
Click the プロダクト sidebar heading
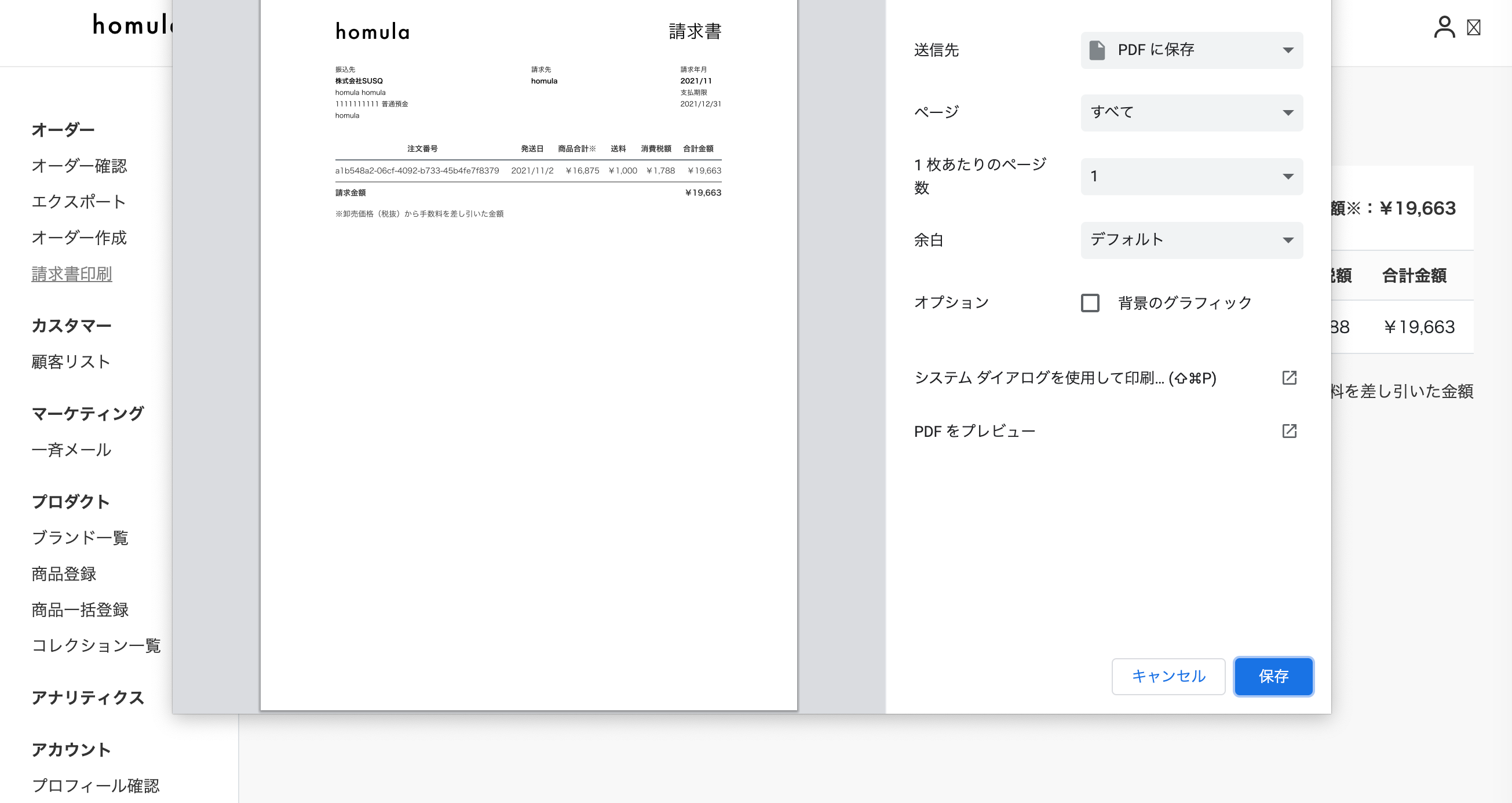71,502
